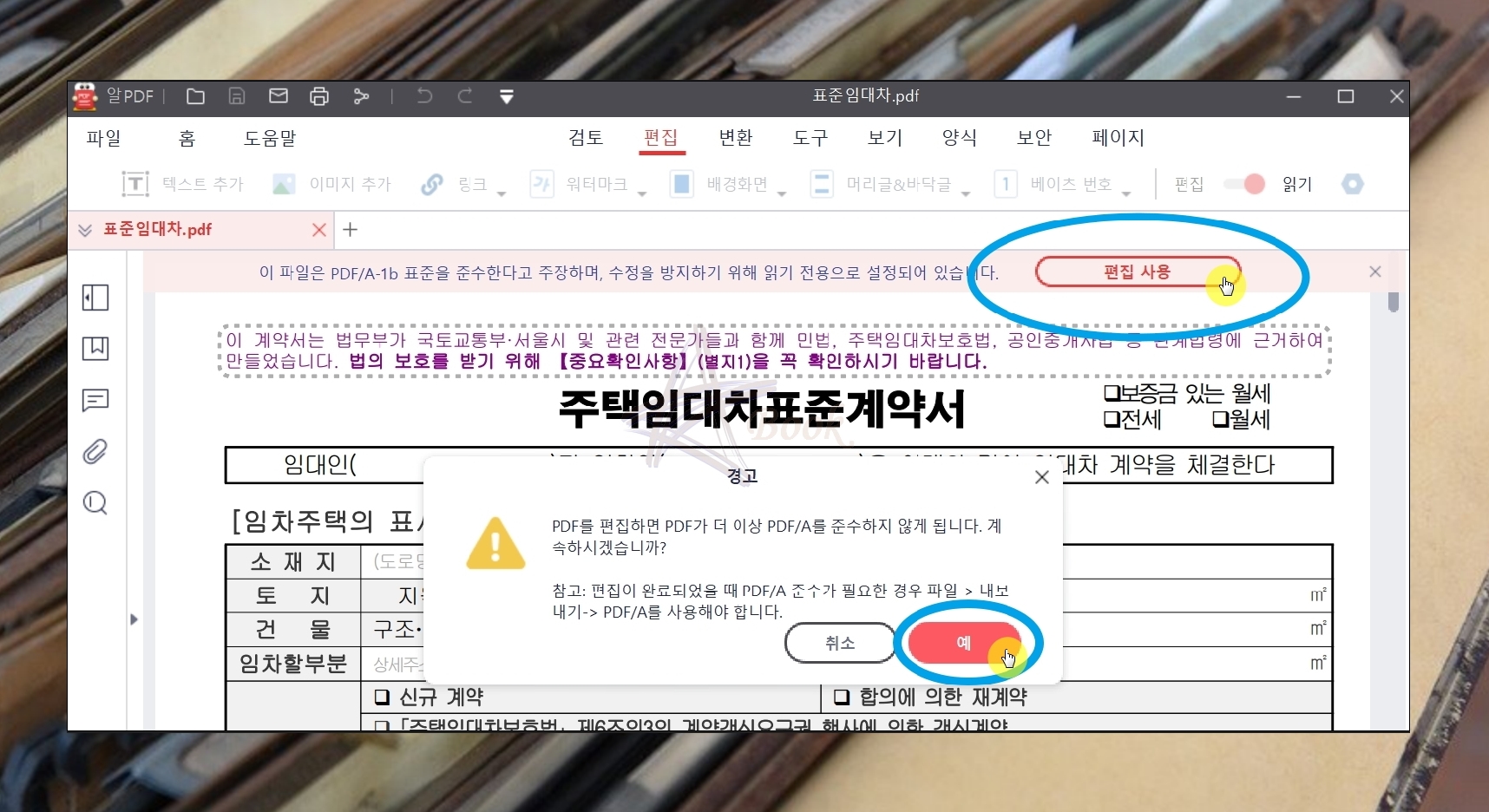This screenshot has height=812, width=1489.
Task: Click the 소 재 지 table cell
Action: [293, 562]
